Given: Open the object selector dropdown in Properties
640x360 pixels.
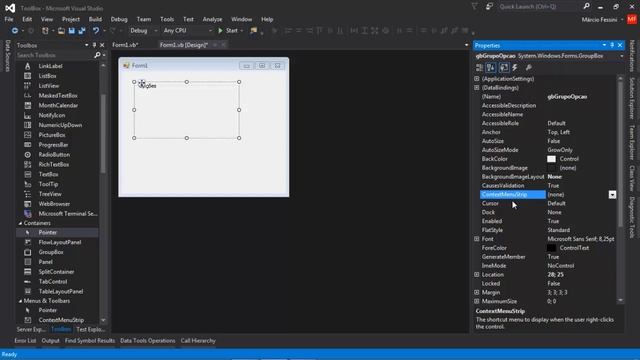Looking at the screenshot, I should coord(622,56).
